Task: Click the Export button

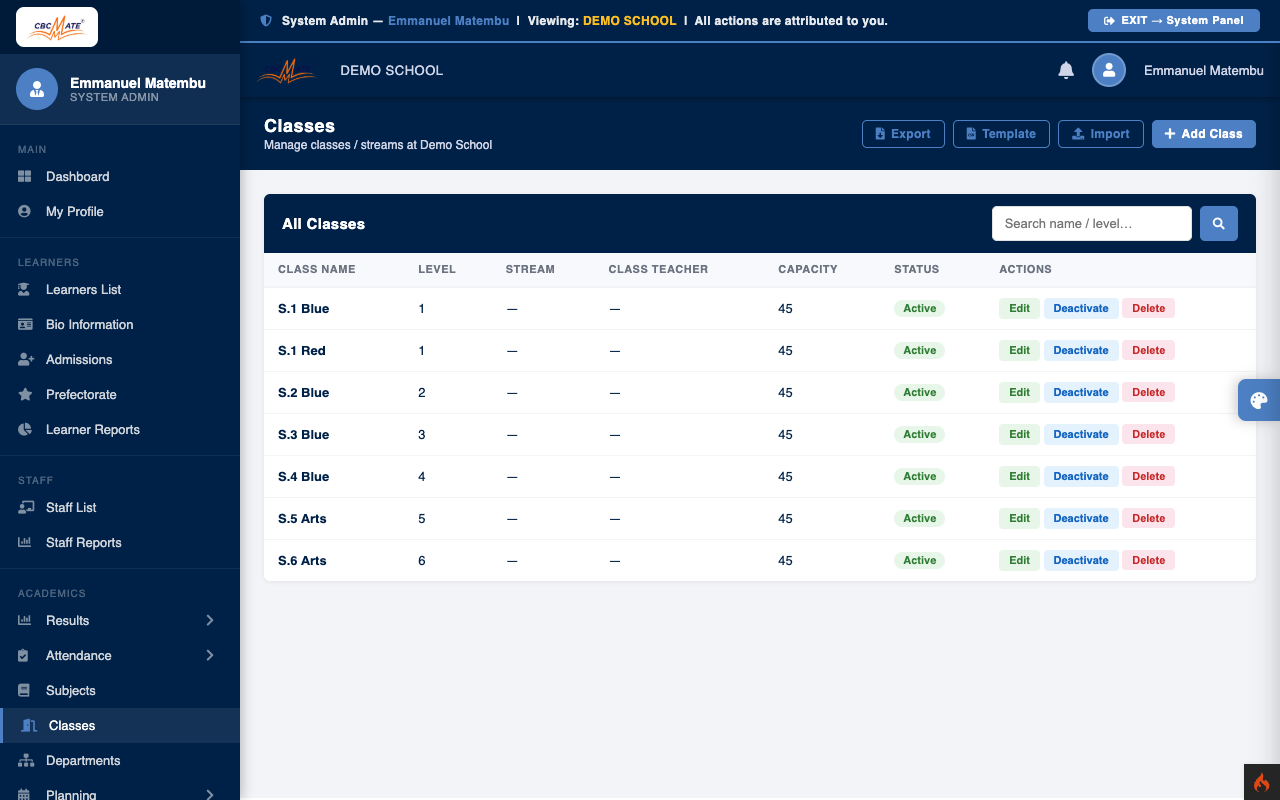Action: [x=903, y=134]
